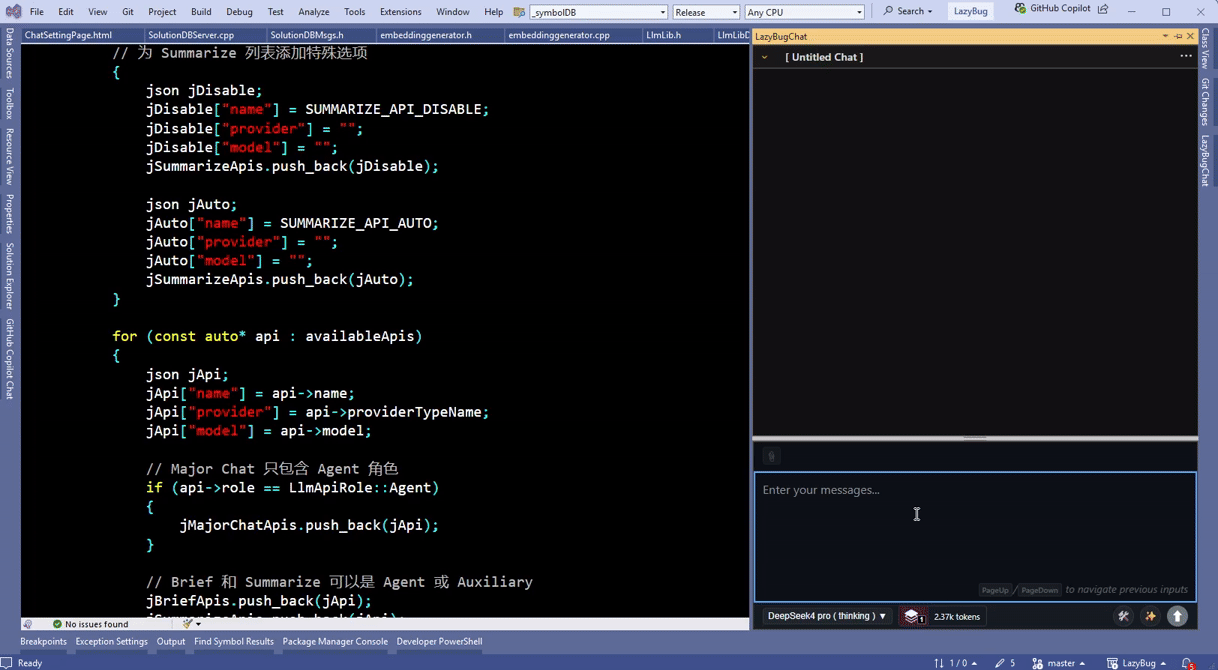The height and width of the screenshot is (670, 1218).
Task: Open the Tools menu
Action: tap(355, 12)
